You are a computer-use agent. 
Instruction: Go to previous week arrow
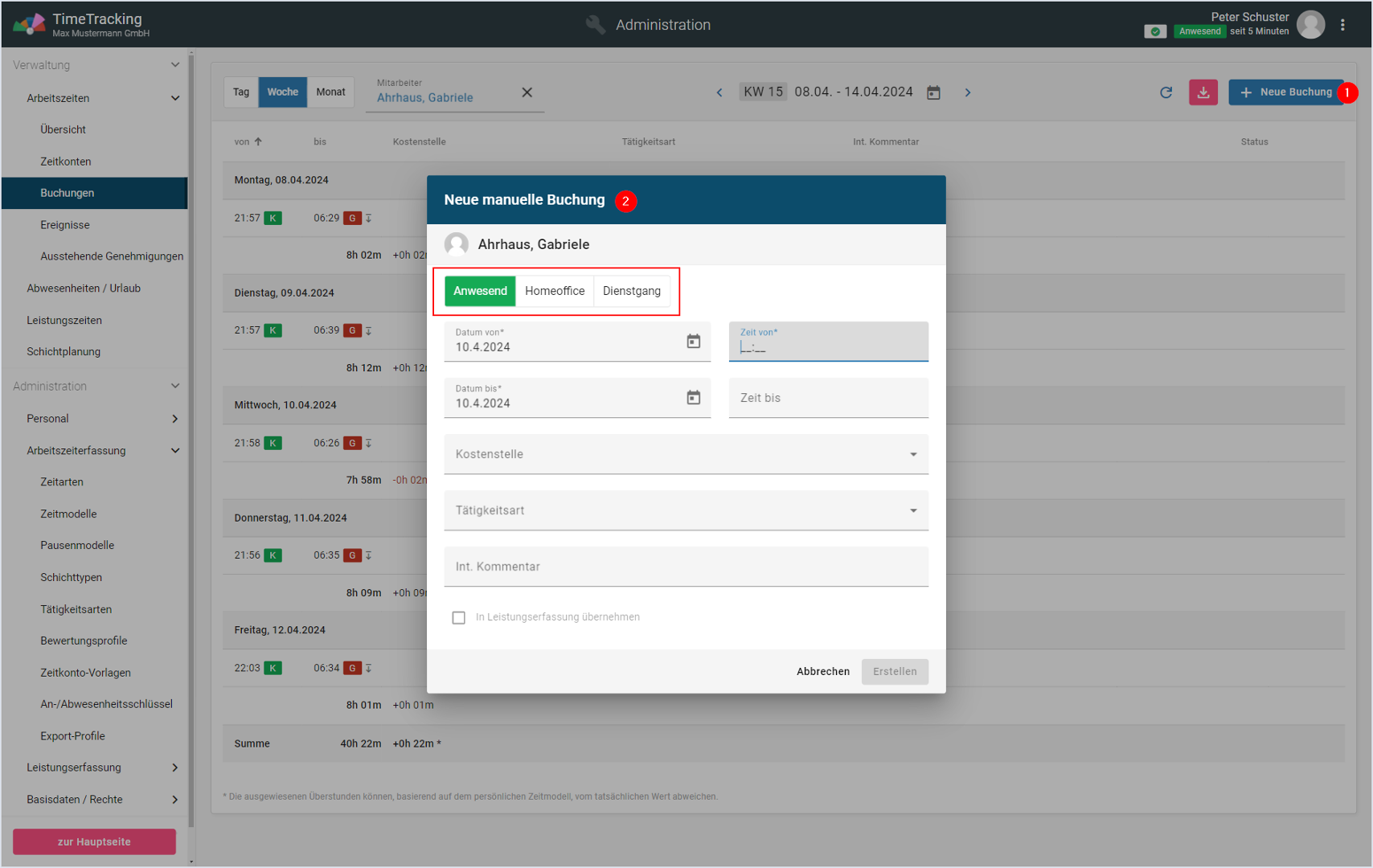[719, 92]
